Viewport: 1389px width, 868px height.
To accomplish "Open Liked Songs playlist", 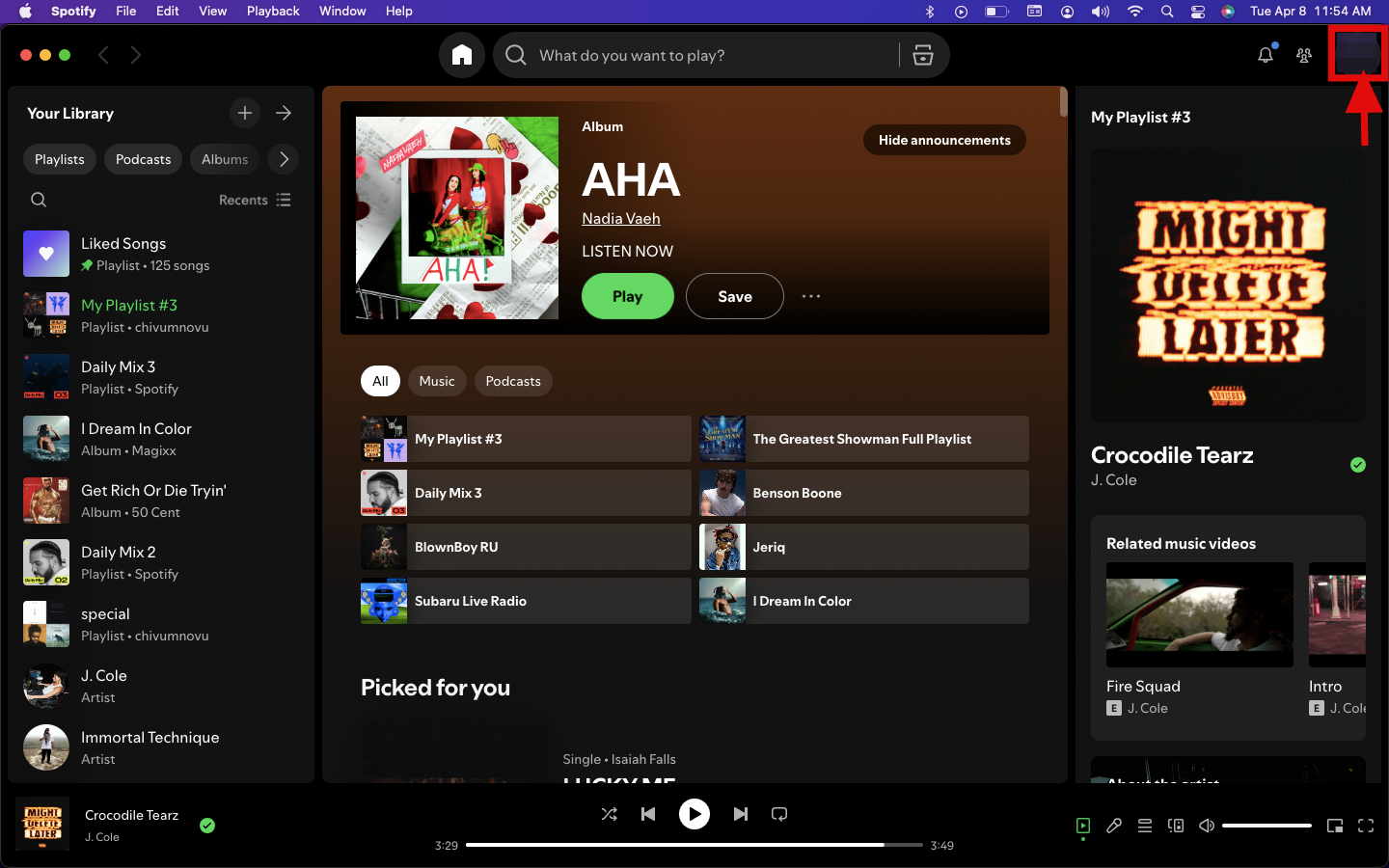I will (161, 254).
